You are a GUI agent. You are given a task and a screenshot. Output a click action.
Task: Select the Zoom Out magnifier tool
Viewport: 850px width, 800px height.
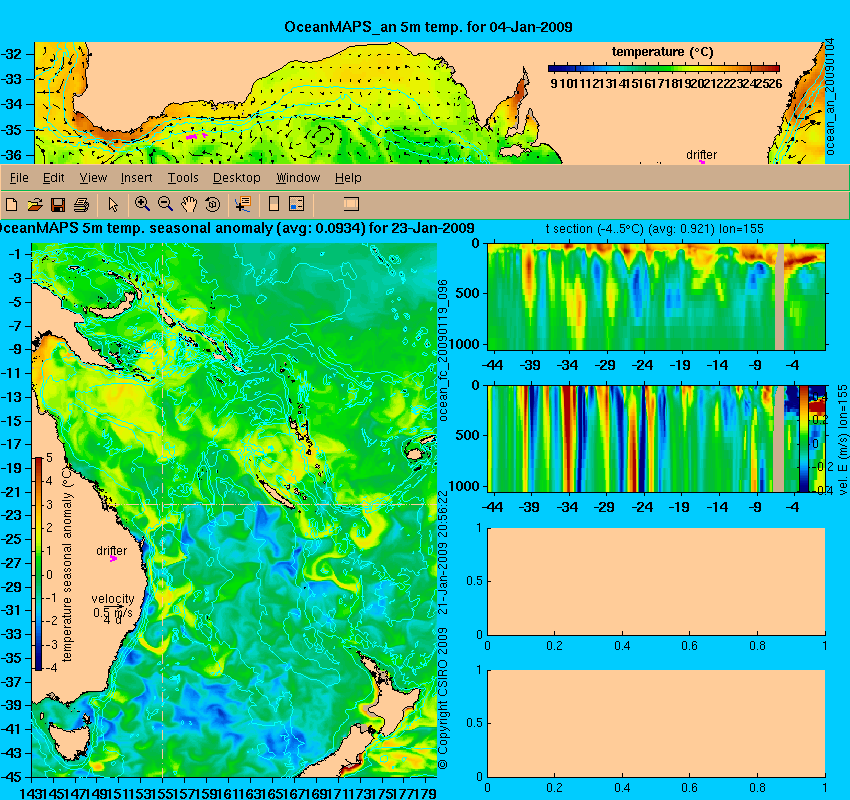pos(165,204)
